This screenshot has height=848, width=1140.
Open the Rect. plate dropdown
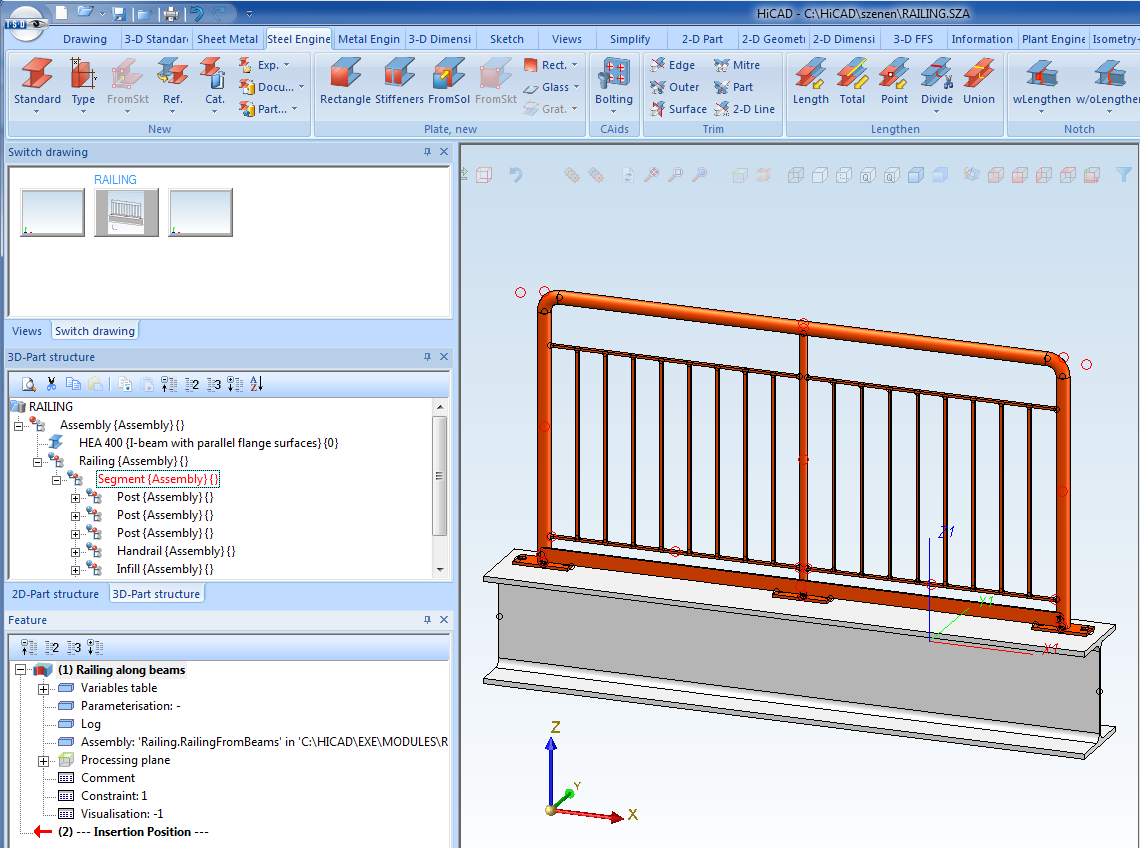[x=574, y=65]
